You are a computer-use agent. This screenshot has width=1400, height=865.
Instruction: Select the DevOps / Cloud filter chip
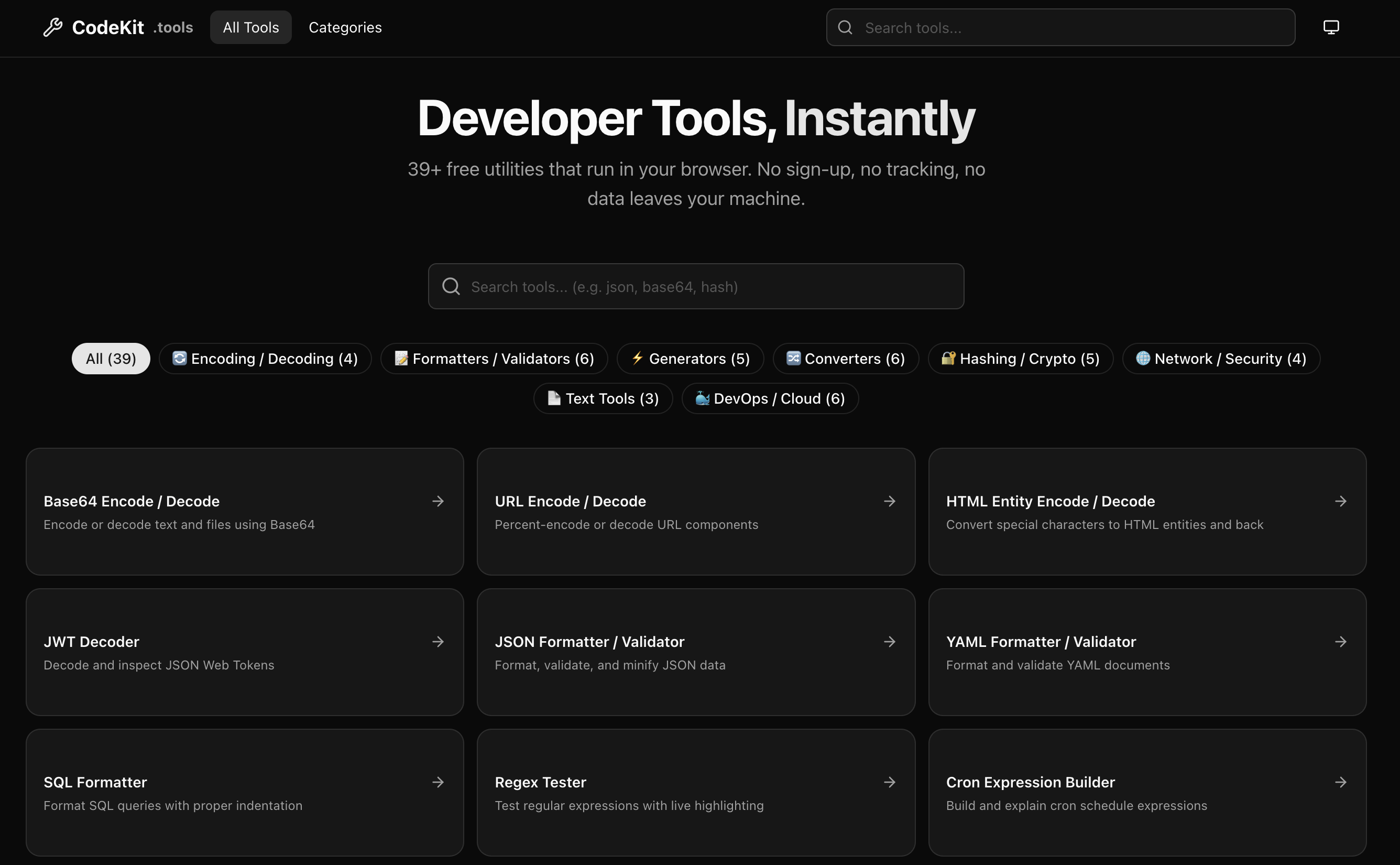click(770, 398)
